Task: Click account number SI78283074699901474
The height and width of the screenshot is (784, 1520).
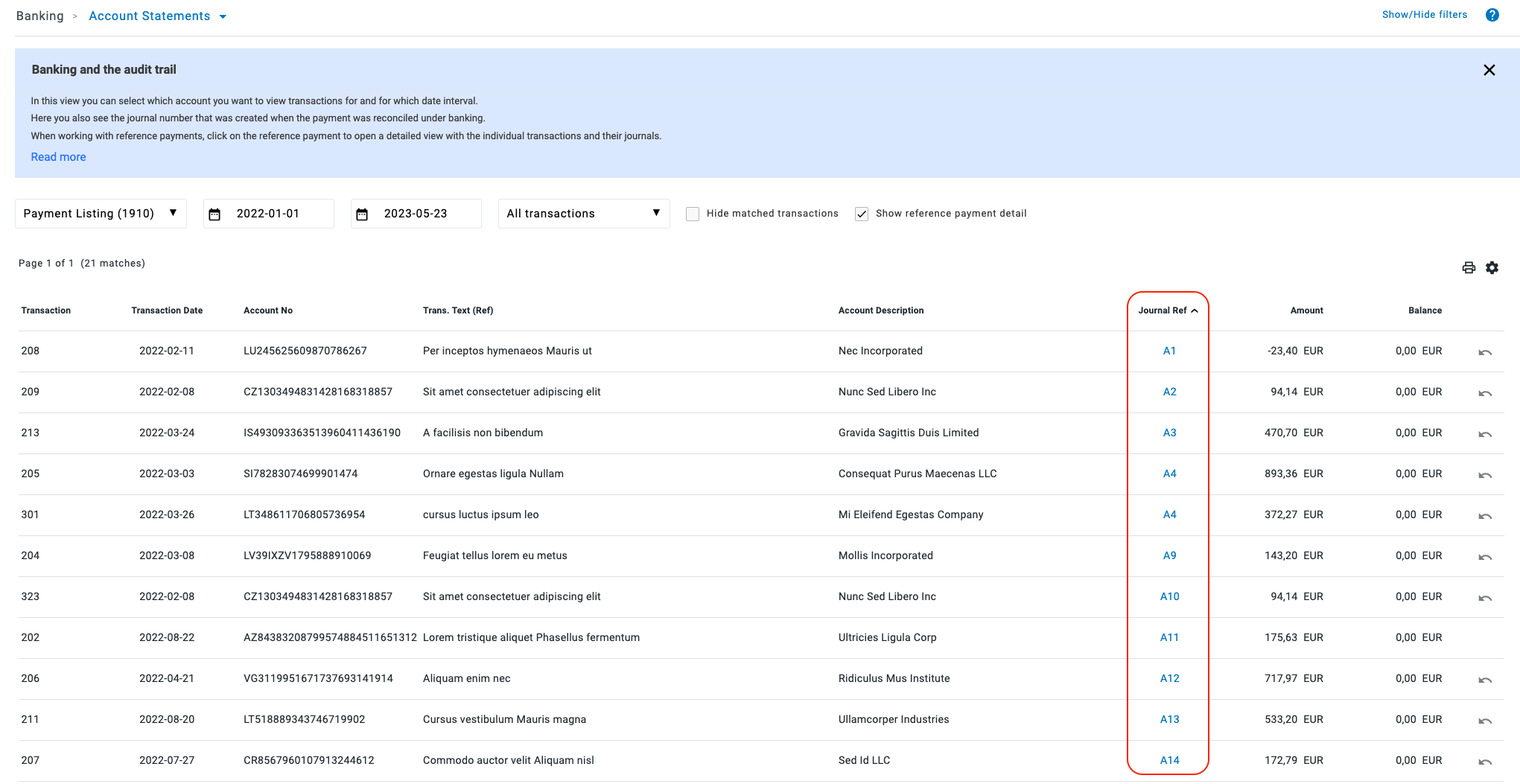Action: [301, 474]
